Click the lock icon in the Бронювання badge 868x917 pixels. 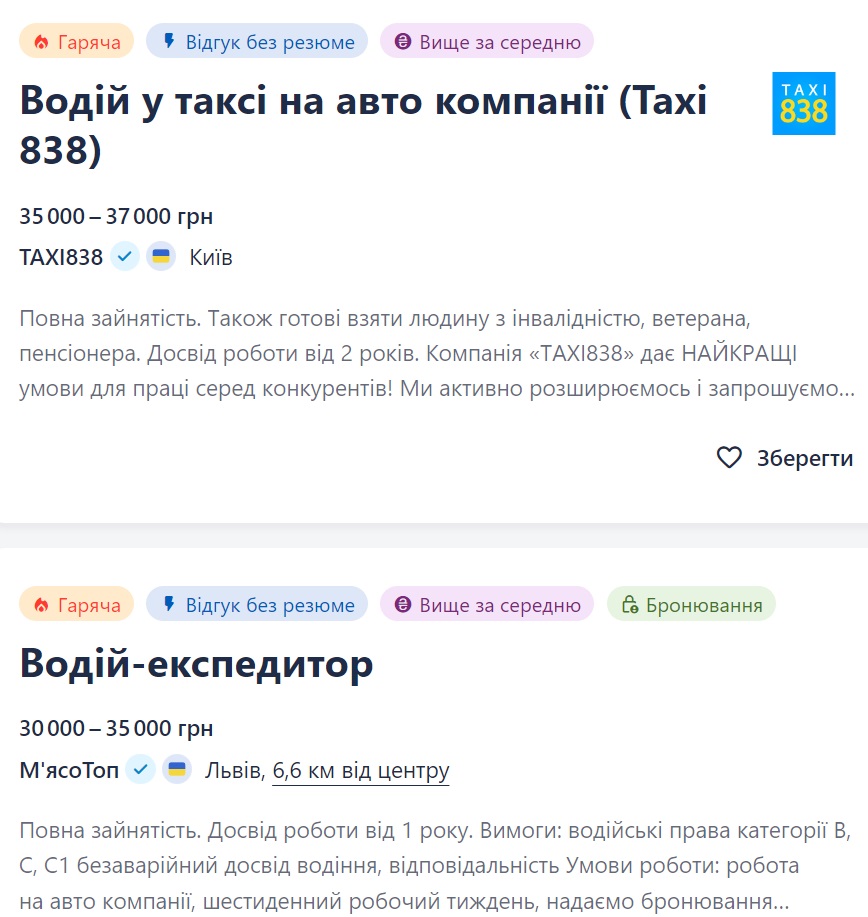click(x=629, y=604)
